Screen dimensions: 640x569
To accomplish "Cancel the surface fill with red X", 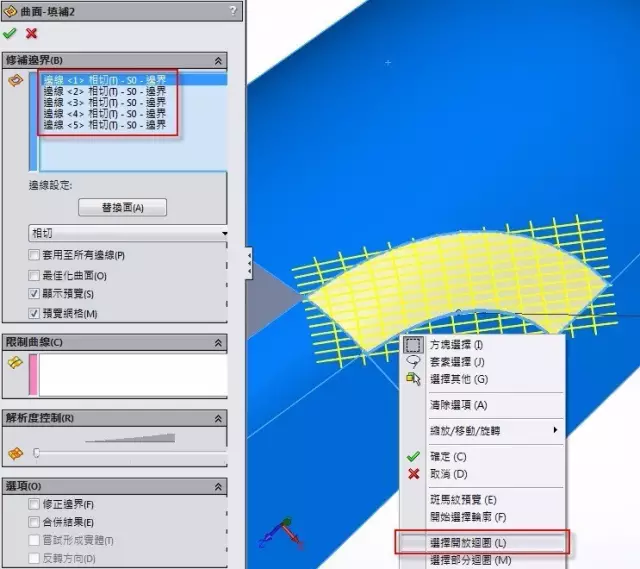I will pyautogui.click(x=31, y=33).
